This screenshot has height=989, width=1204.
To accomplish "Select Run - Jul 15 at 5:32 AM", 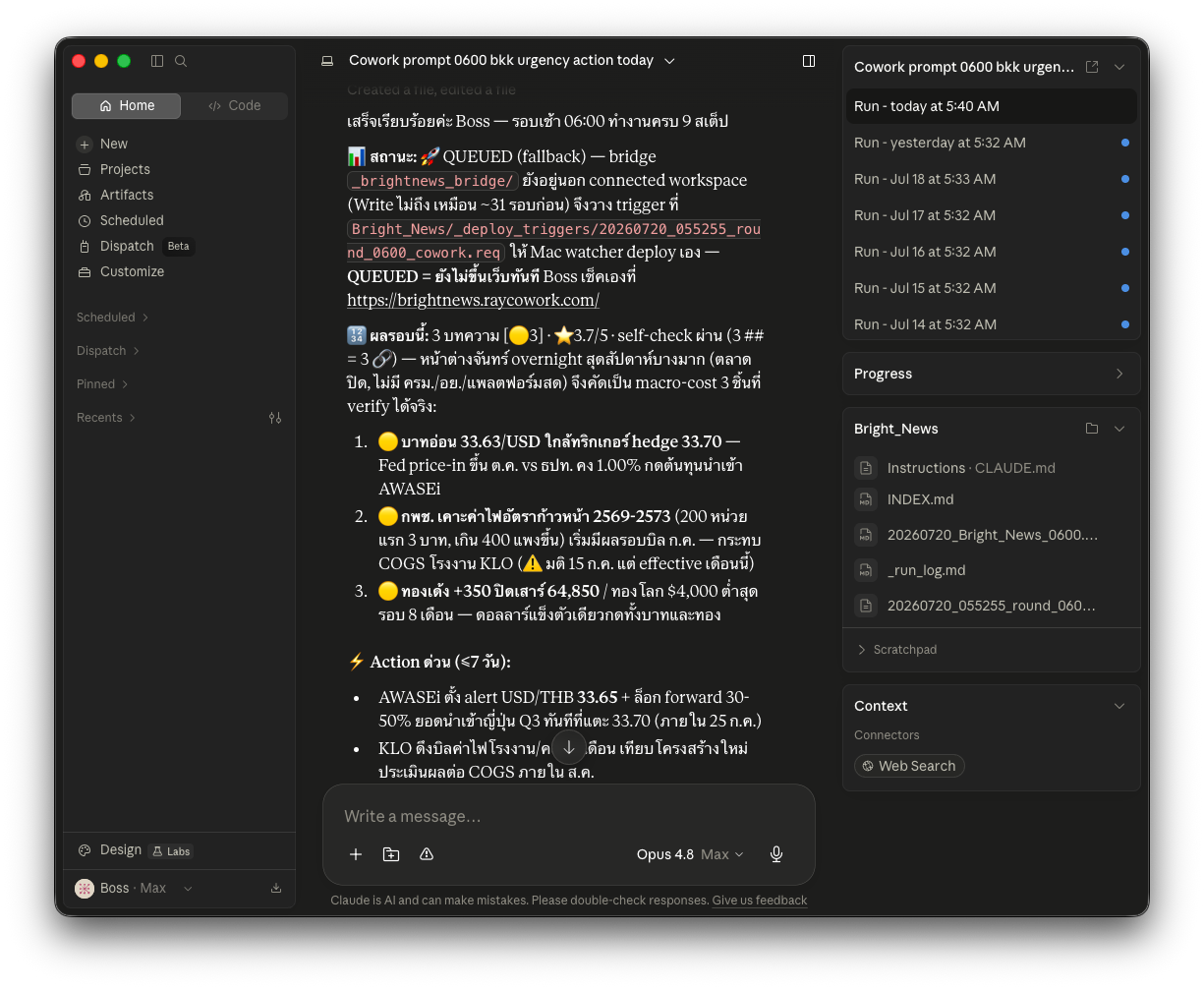I will coord(992,288).
